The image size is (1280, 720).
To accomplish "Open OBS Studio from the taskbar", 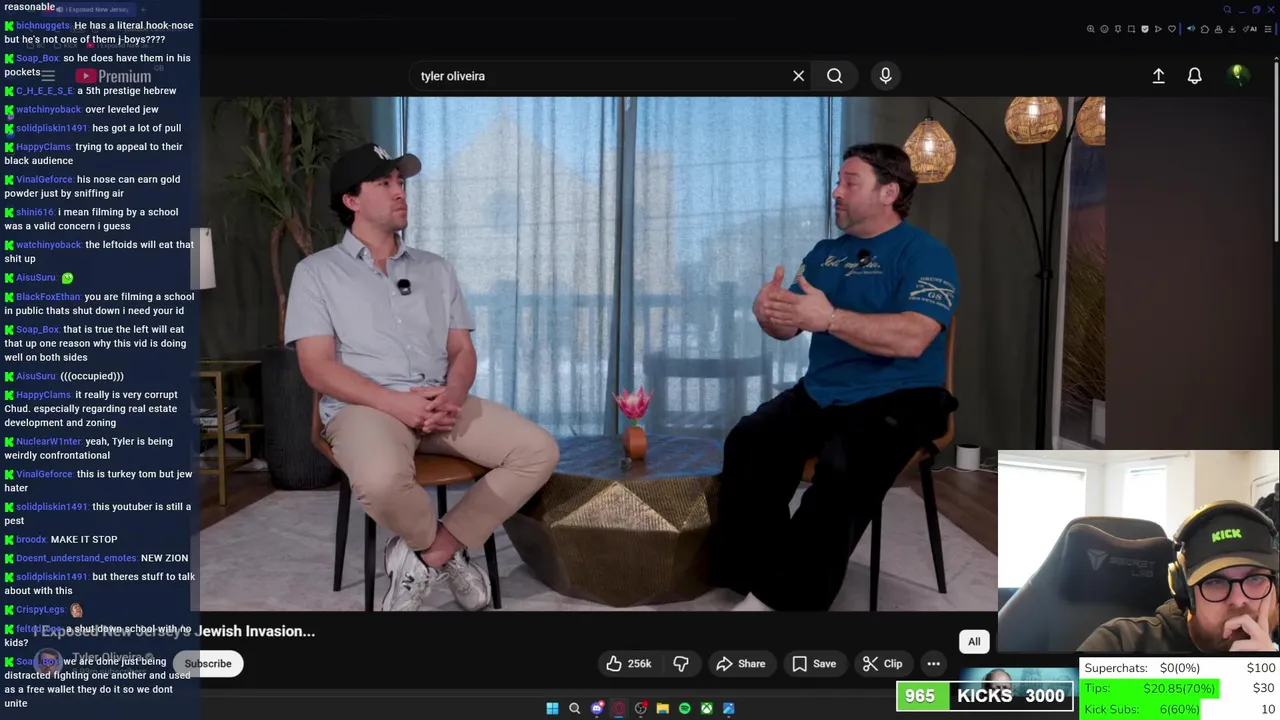I will pos(641,708).
